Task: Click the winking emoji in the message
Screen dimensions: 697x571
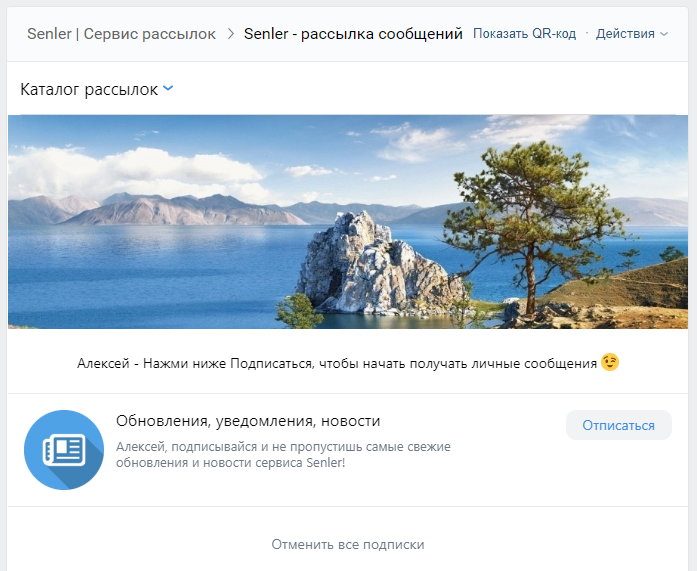Action: pyautogui.click(x=610, y=362)
